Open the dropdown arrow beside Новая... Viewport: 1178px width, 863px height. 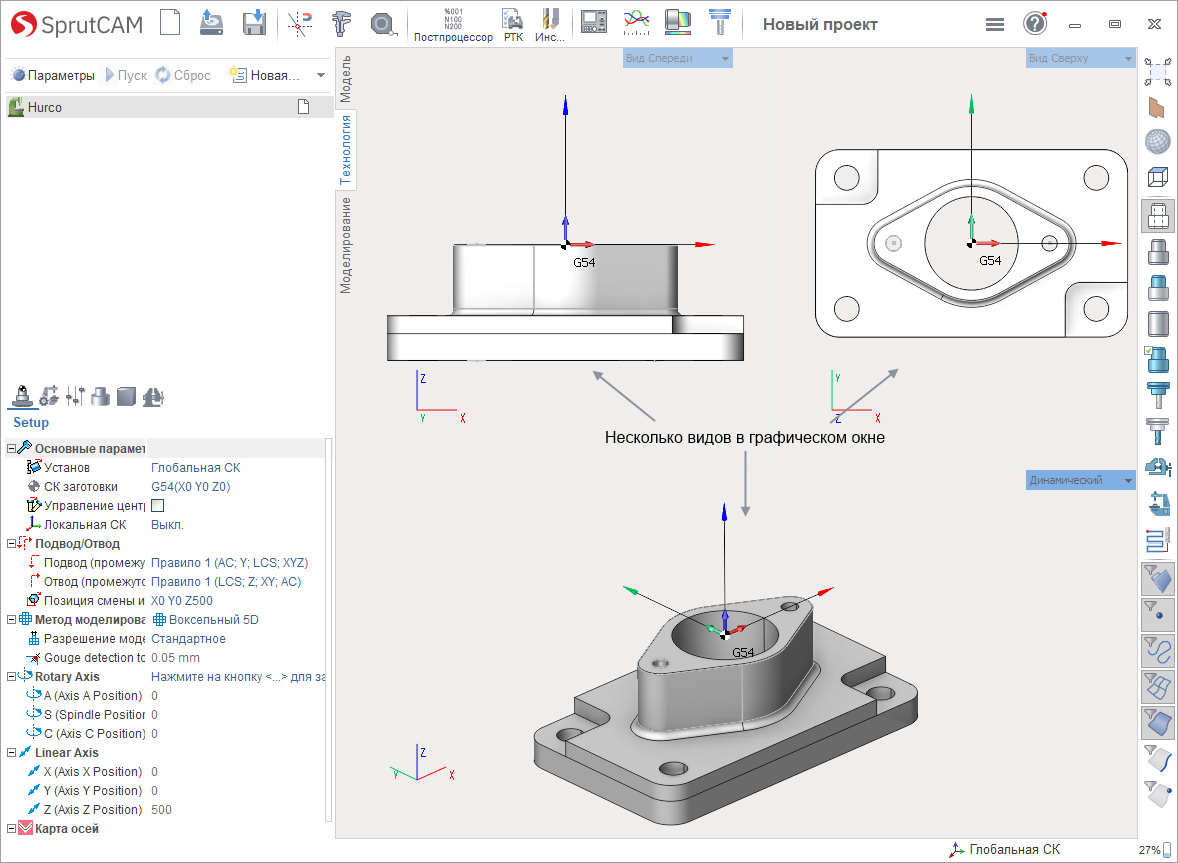(x=321, y=75)
